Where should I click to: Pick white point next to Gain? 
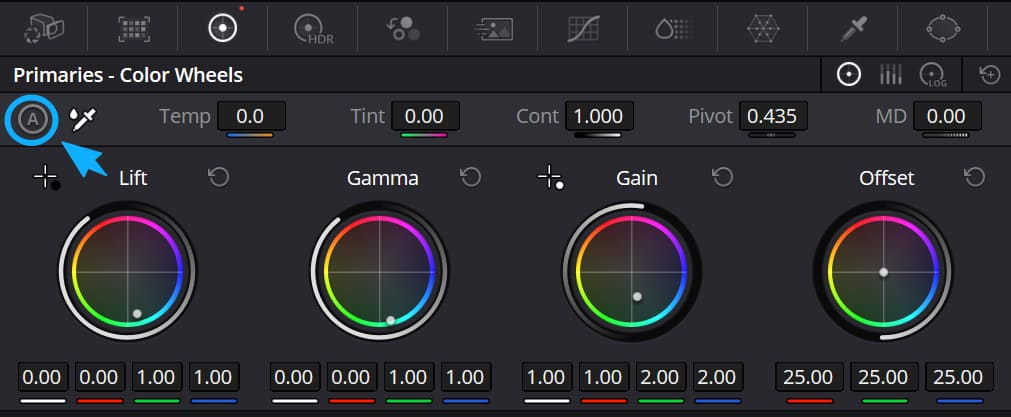pyautogui.click(x=551, y=177)
